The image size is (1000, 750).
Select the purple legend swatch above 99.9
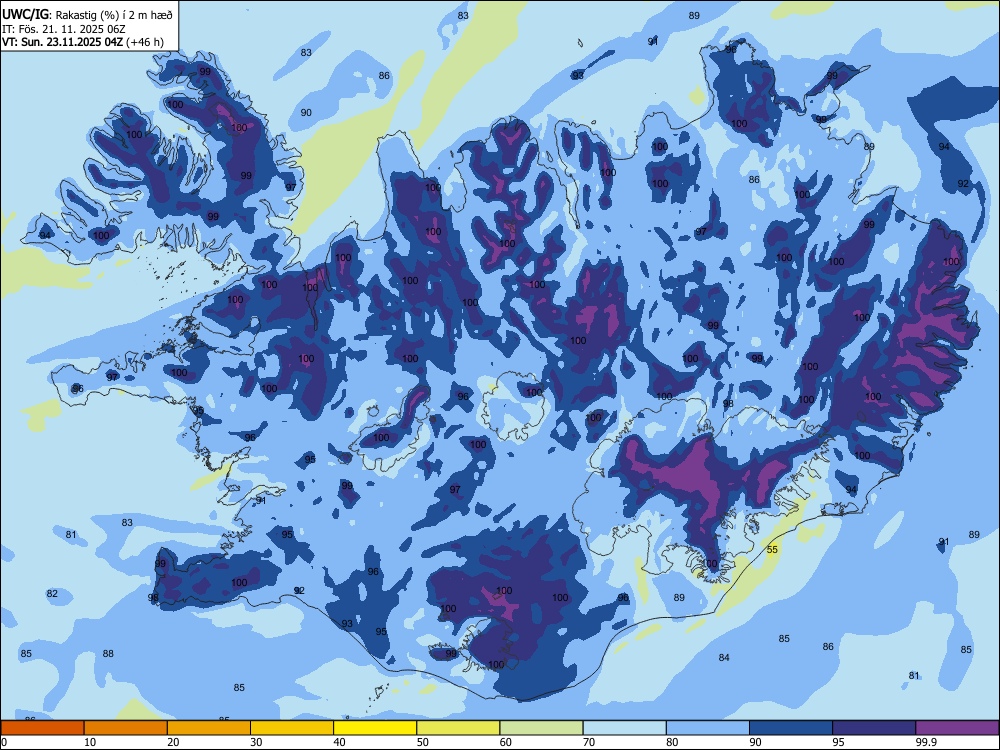pyautogui.click(x=957, y=728)
